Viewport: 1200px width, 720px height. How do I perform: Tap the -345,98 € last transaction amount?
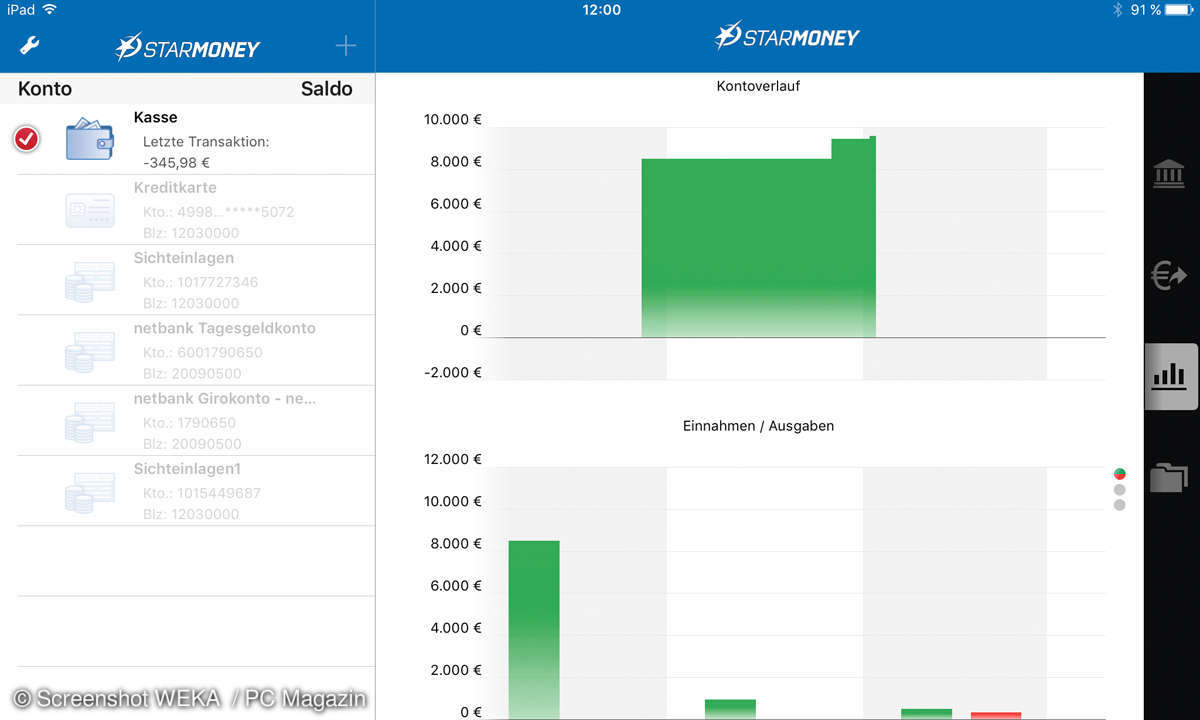[x=176, y=162]
